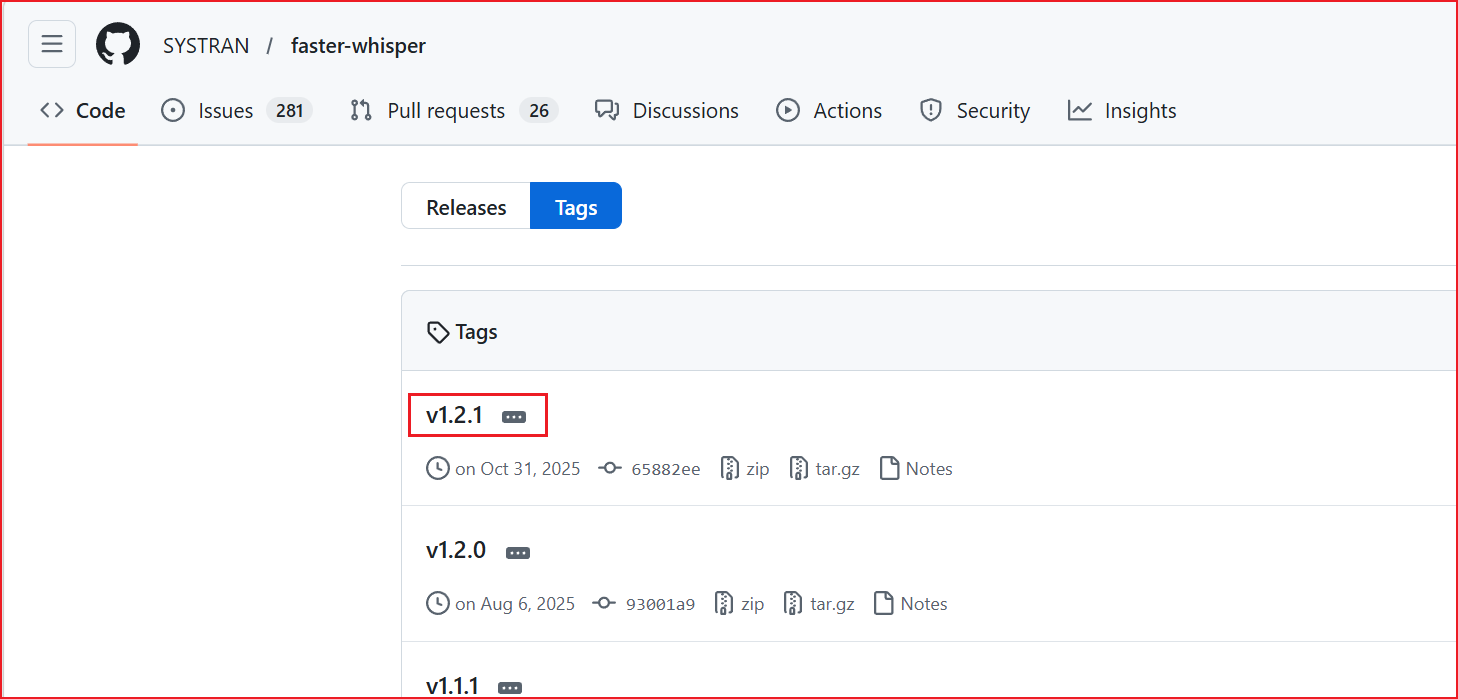Click the GitHub logo icon
Screen dimensions: 1458x699
pos(118,45)
